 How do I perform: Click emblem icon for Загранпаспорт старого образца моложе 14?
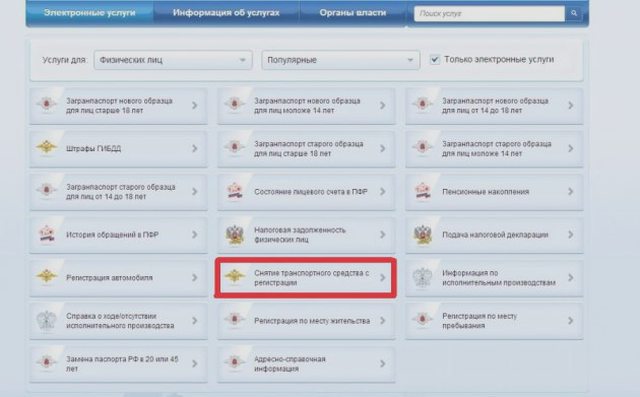pyautogui.click(x=422, y=147)
